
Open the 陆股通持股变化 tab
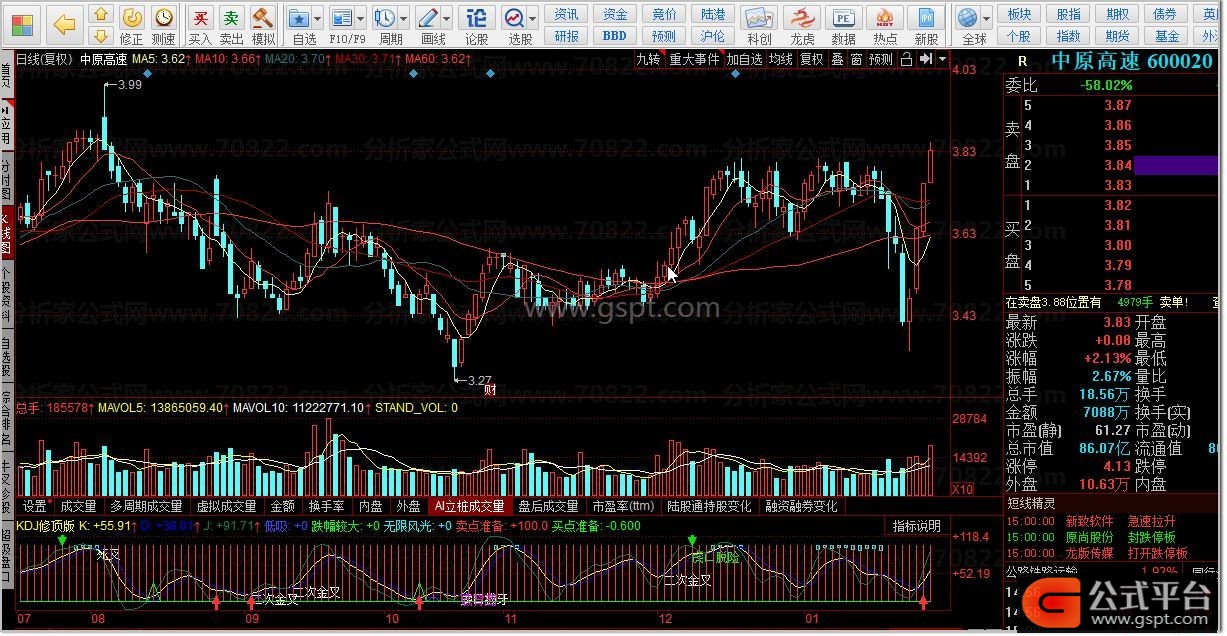click(709, 506)
